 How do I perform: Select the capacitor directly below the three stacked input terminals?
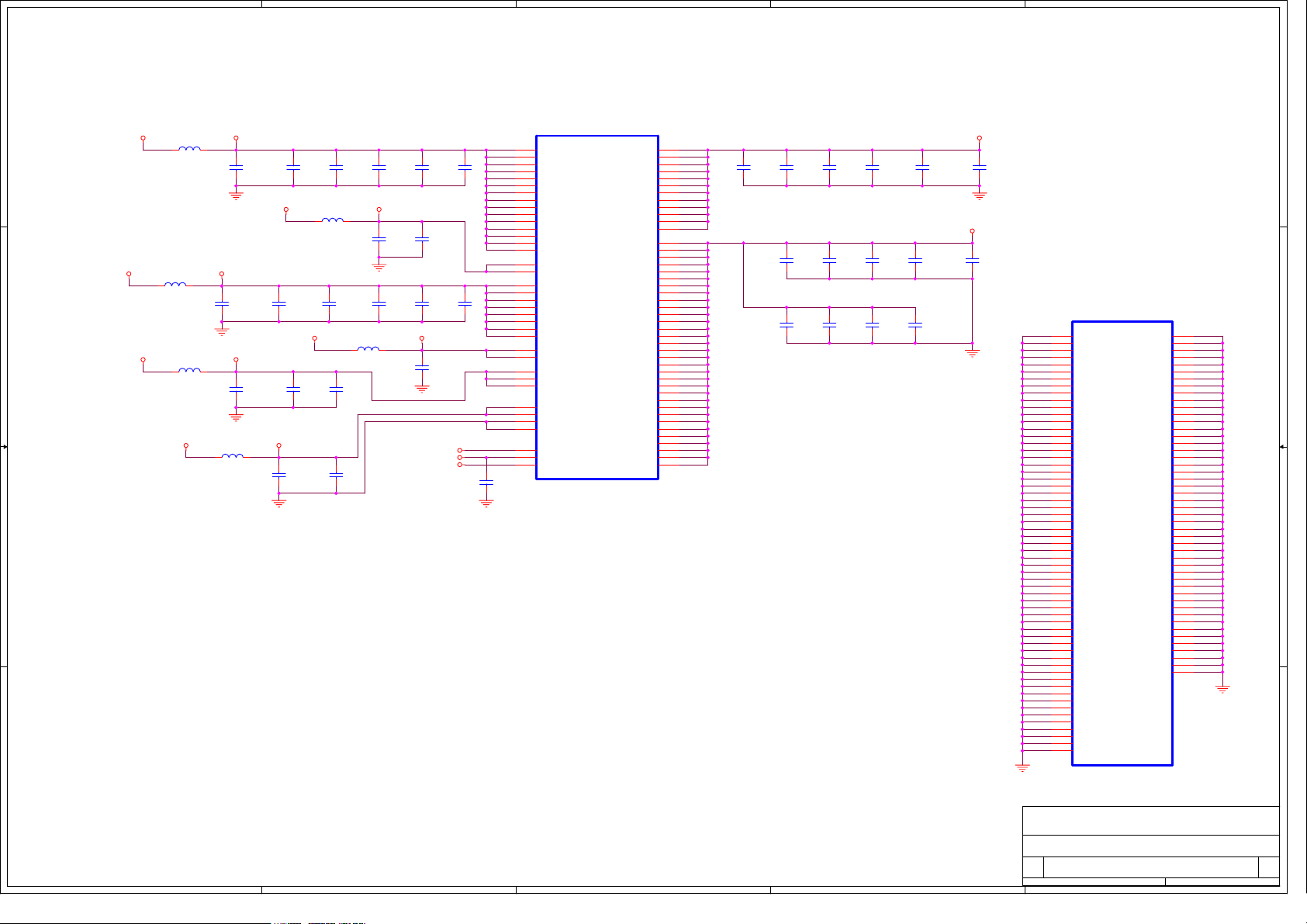[x=486, y=483]
